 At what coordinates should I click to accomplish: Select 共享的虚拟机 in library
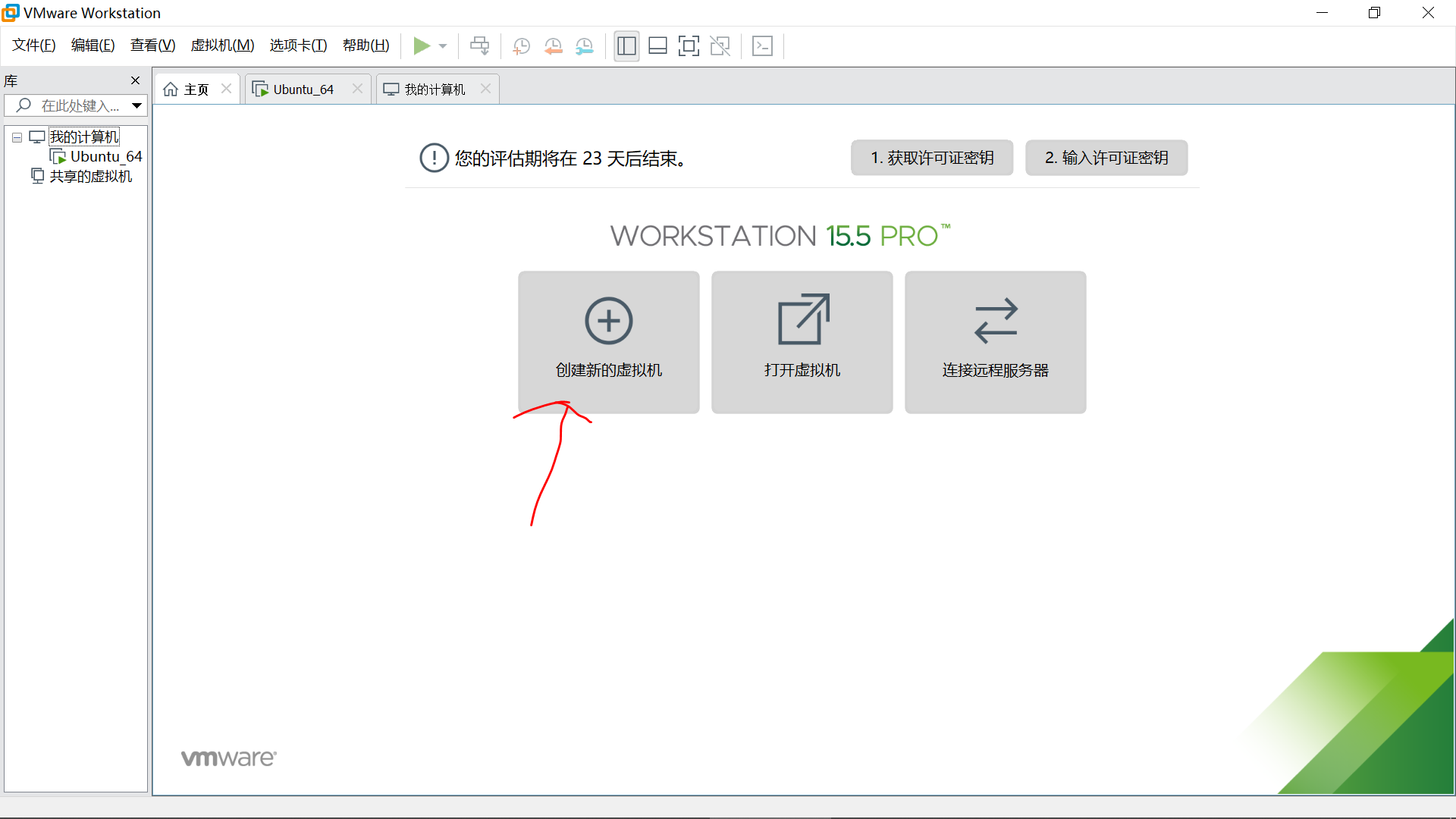[90, 176]
